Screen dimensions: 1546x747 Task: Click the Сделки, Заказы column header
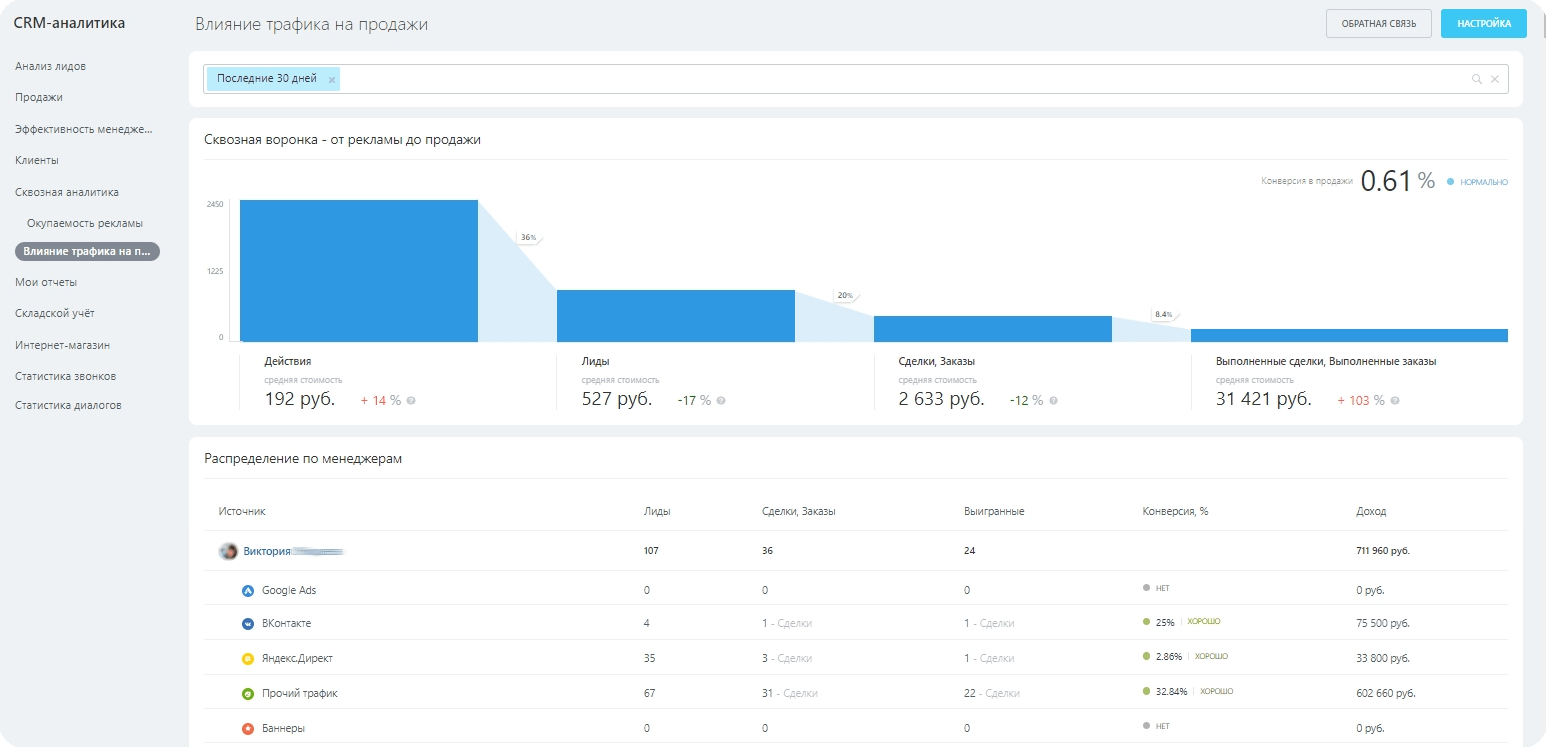(x=798, y=512)
